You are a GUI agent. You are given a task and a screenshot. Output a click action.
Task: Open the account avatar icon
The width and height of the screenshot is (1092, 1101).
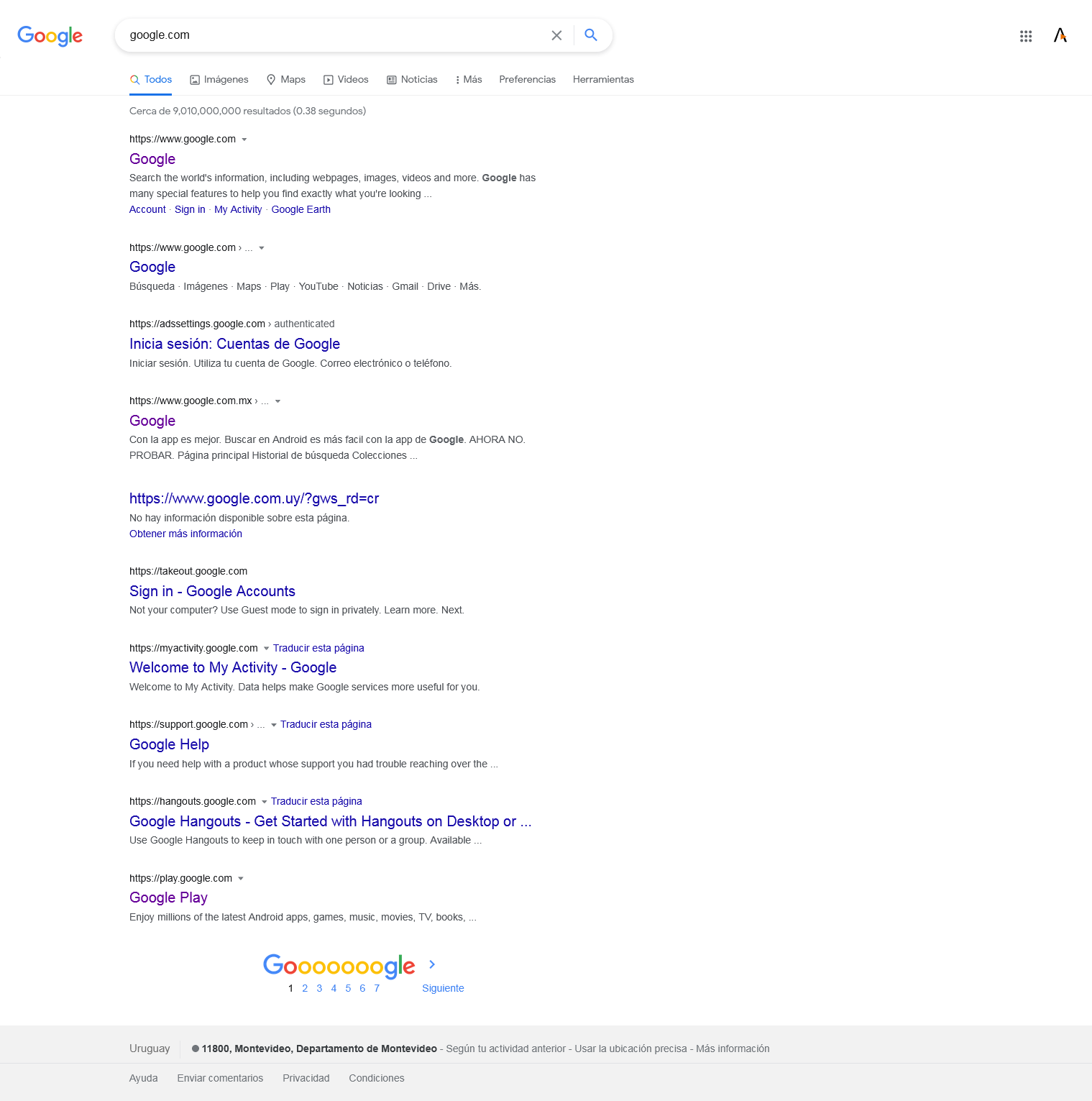click(1060, 35)
